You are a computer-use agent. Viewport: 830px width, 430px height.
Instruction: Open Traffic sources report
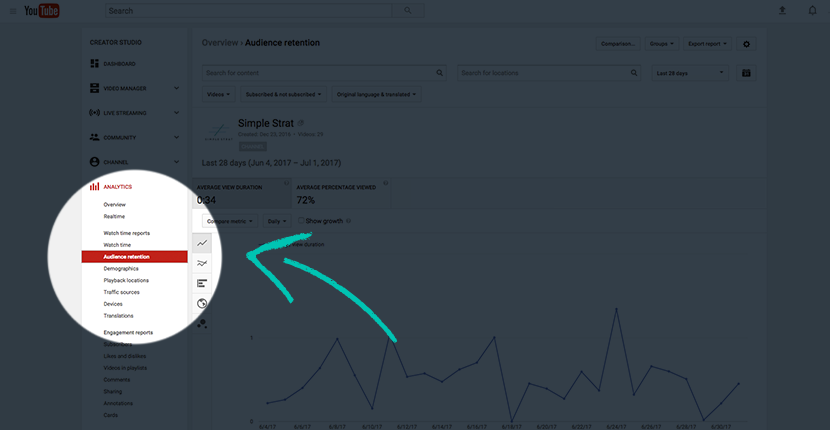[x=121, y=292]
